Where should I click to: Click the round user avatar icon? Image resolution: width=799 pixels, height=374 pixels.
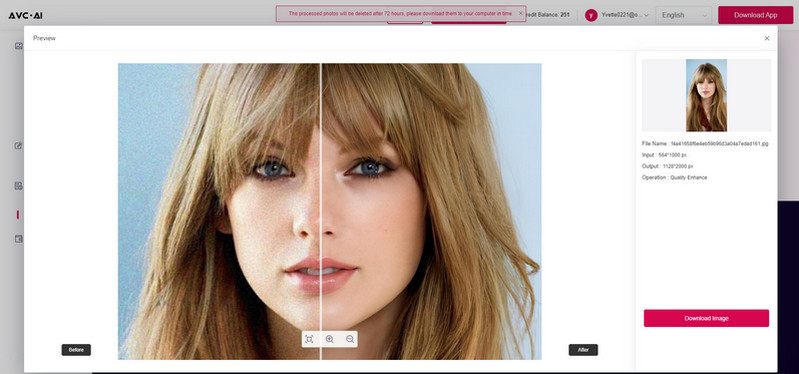(591, 15)
